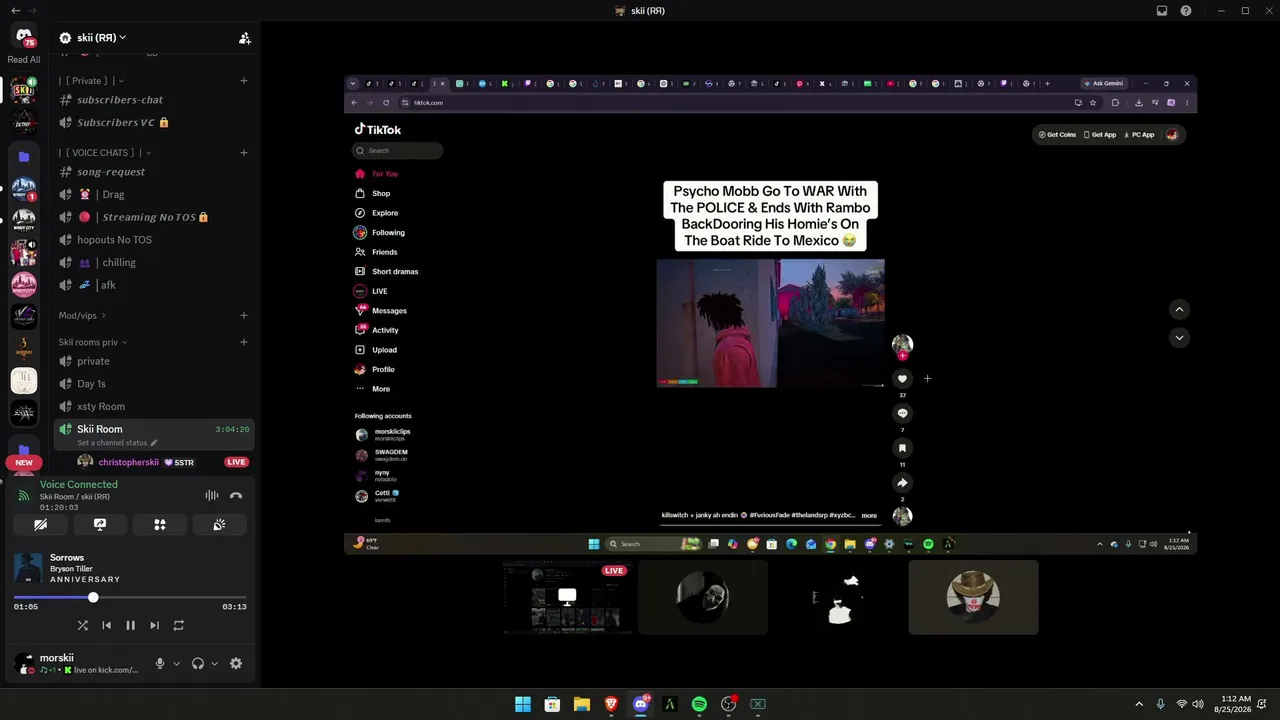Viewport: 1280px width, 720px height.
Task: Skip to the previous track
Action: pos(107,626)
